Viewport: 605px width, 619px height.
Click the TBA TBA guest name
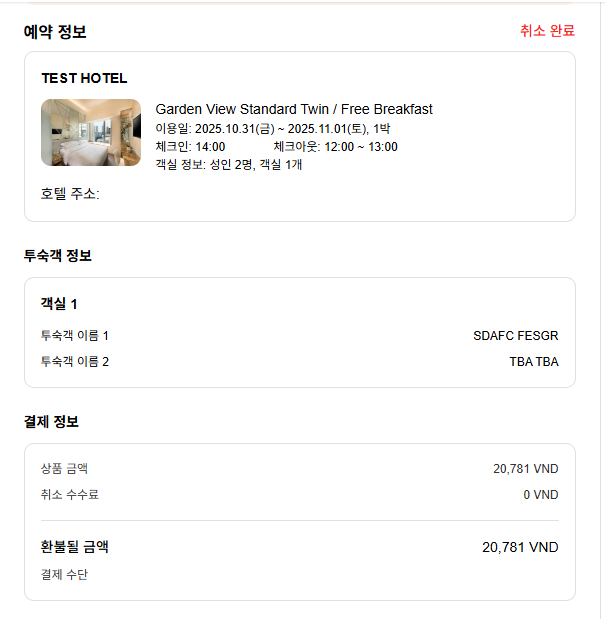(x=534, y=362)
